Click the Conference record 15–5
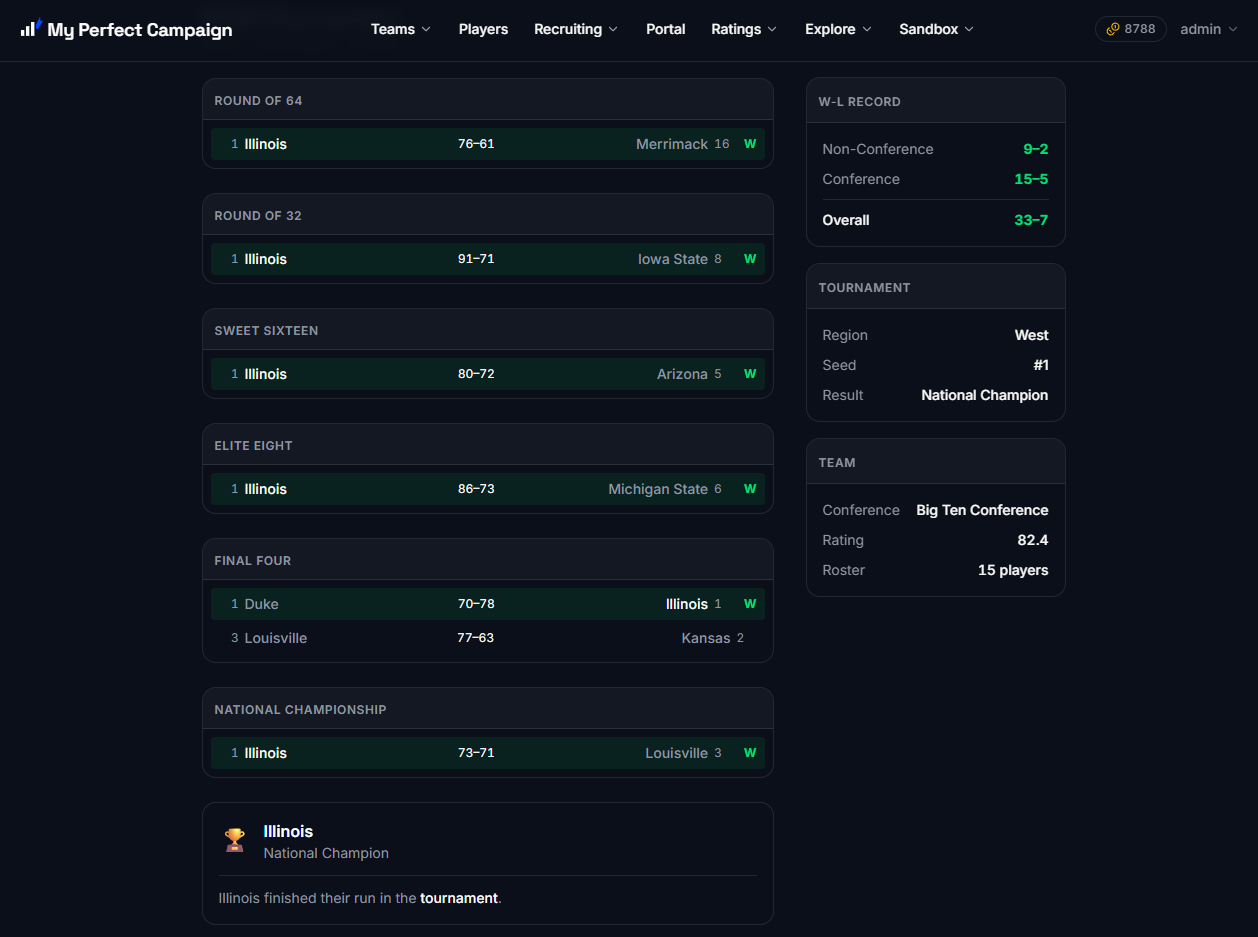Screen dimensions: 1258x937 pos(1031,179)
